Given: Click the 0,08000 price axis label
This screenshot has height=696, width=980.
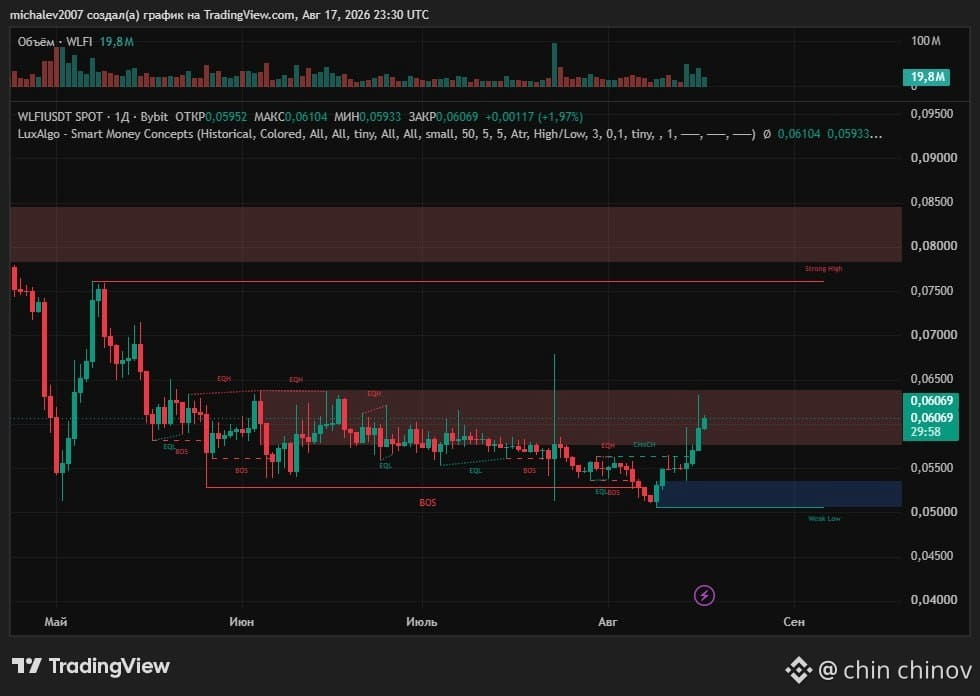Looking at the screenshot, I should click(x=933, y=246).
